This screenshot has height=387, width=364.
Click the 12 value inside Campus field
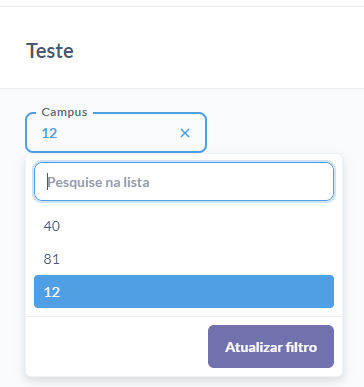click(49, 133)
